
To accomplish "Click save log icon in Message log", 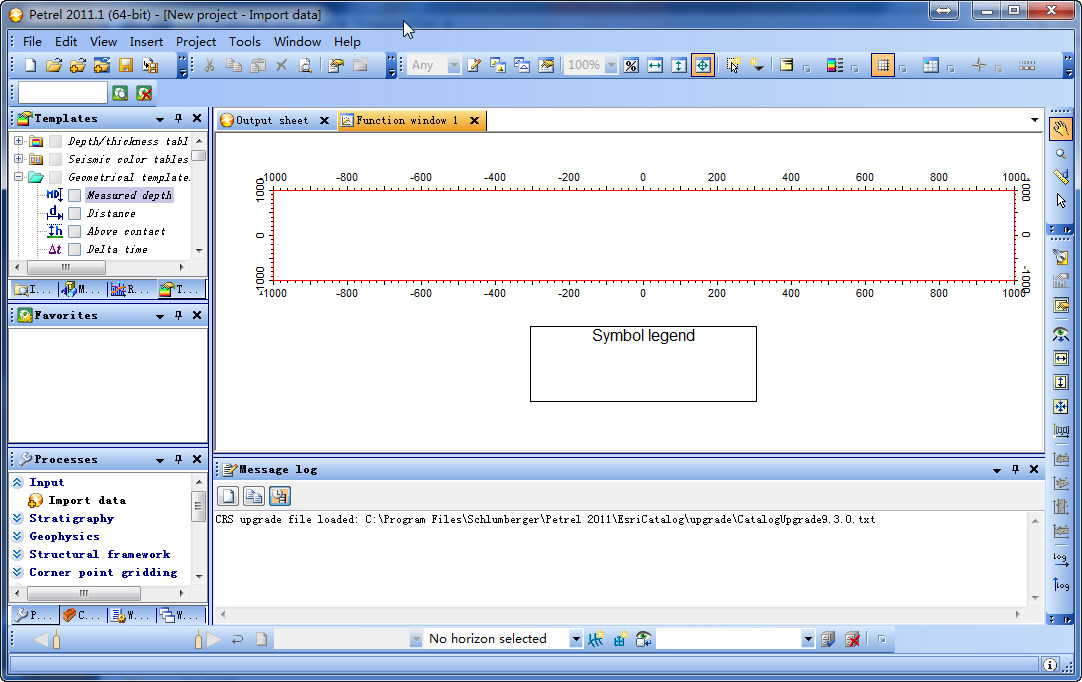I will [279, 496].
